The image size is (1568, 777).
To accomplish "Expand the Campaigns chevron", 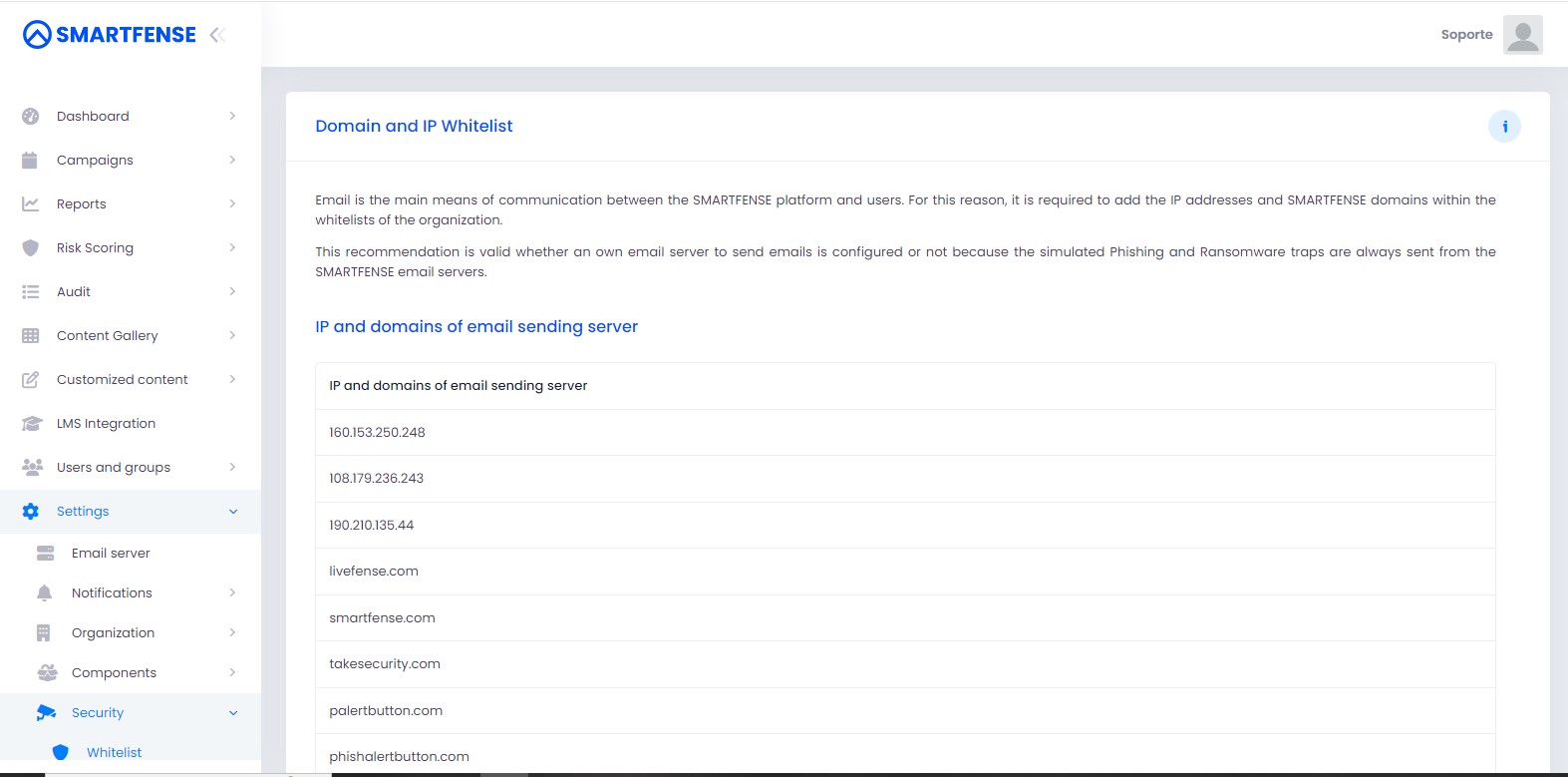I will 232,160.
